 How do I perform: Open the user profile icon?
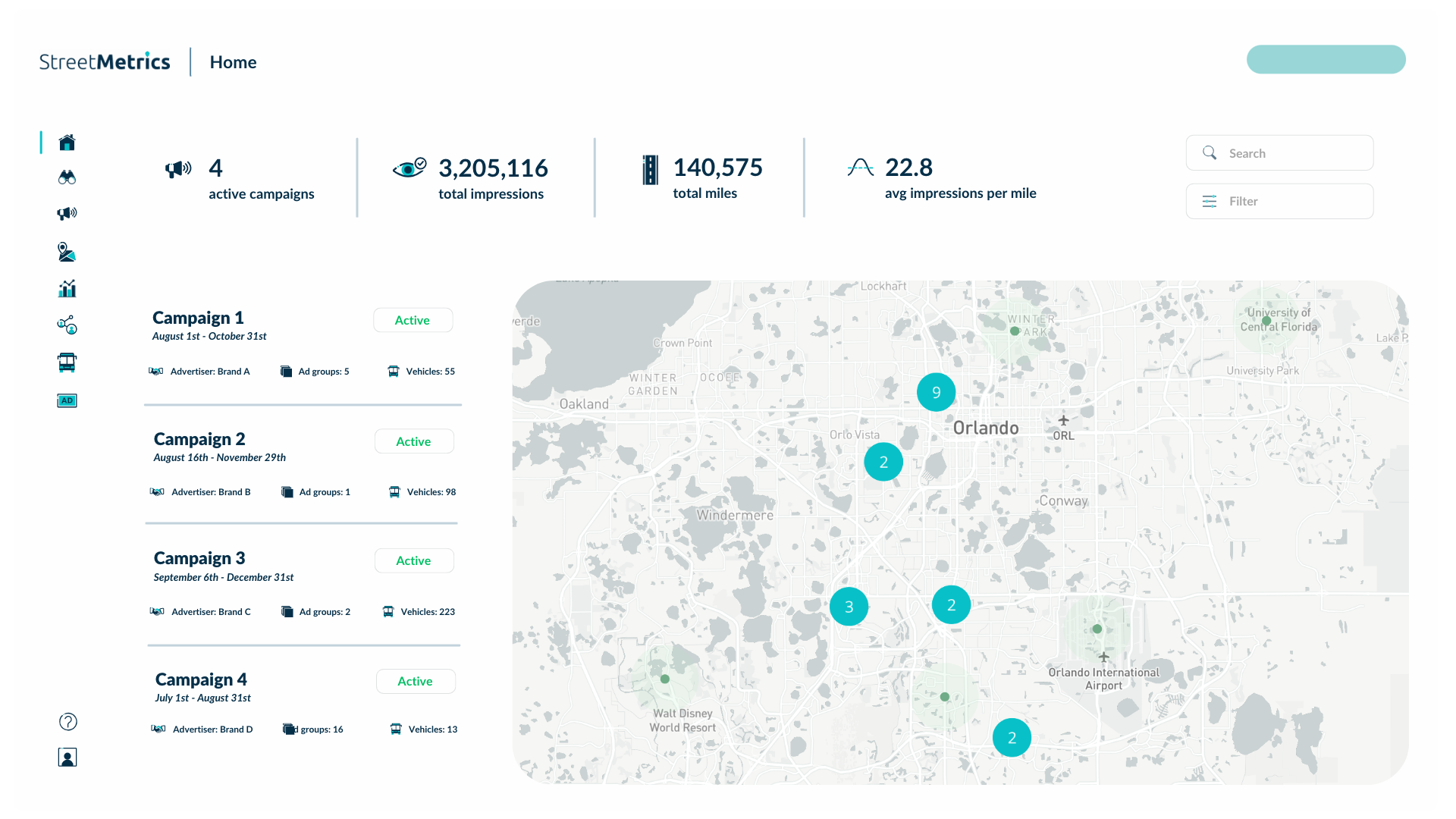click(67, 757)
